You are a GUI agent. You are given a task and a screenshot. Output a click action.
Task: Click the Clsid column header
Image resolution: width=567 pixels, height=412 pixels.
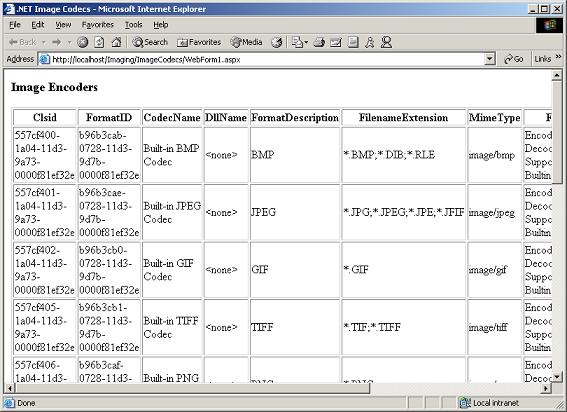(x=45, y=118)
